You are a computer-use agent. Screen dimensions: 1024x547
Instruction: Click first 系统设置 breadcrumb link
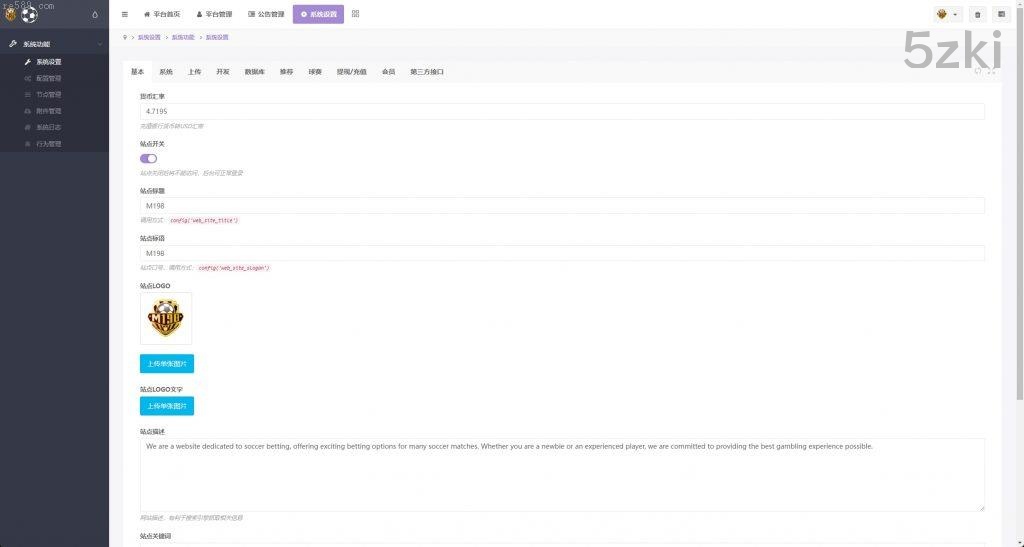tap(149, 37)
